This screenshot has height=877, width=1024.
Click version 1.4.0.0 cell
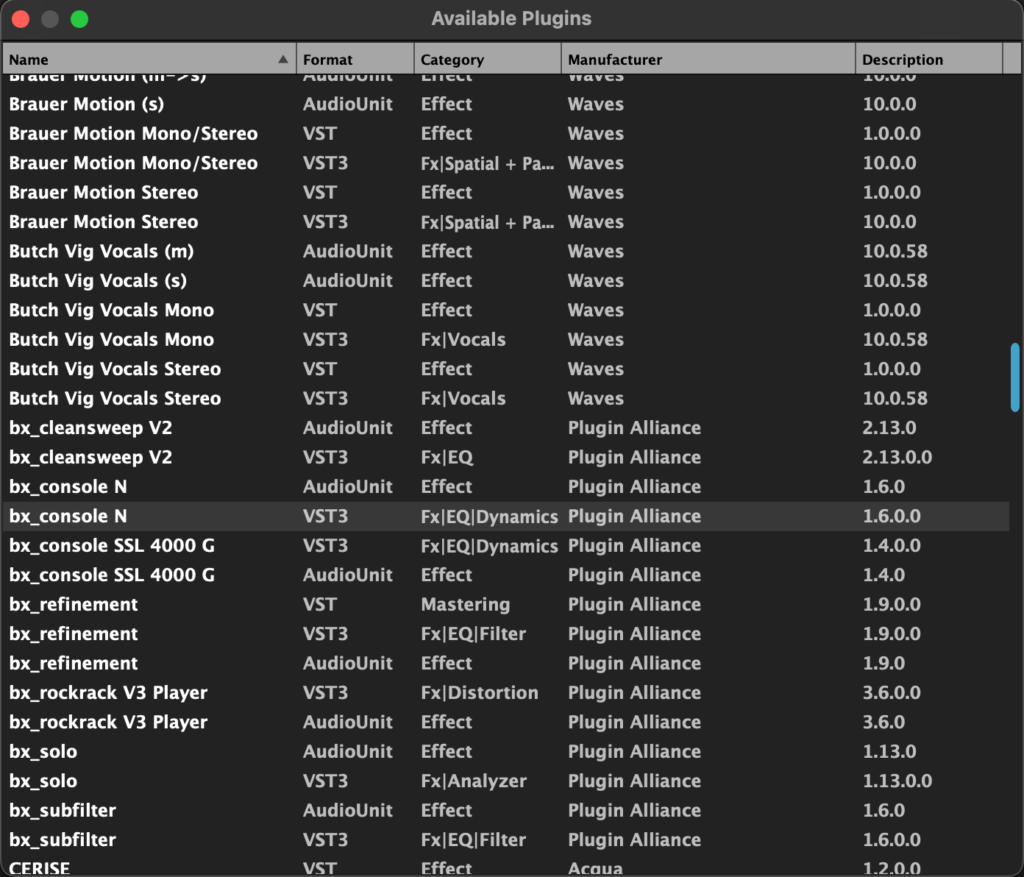pyautogui.click(x=891, y=545)
